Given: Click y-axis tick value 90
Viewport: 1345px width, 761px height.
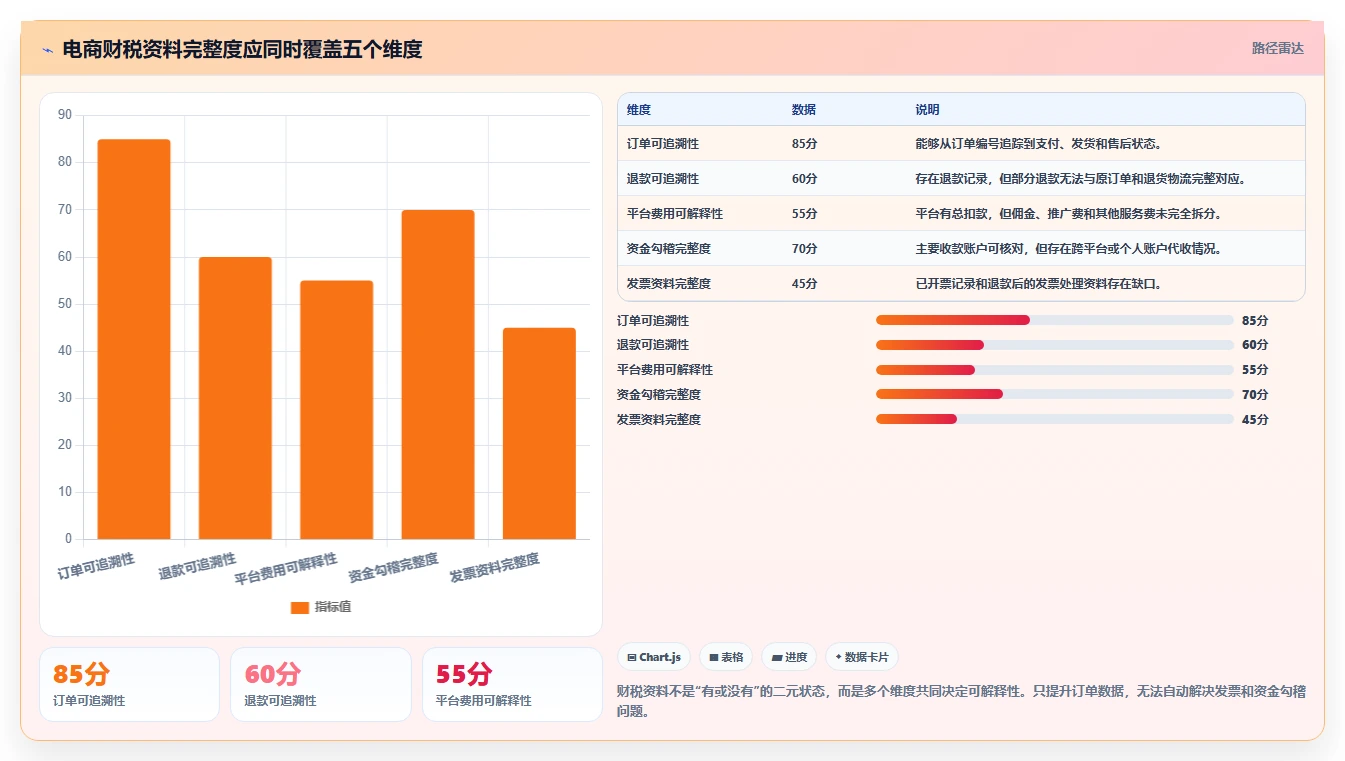Looking at the screenshot, I should point(65,115).
